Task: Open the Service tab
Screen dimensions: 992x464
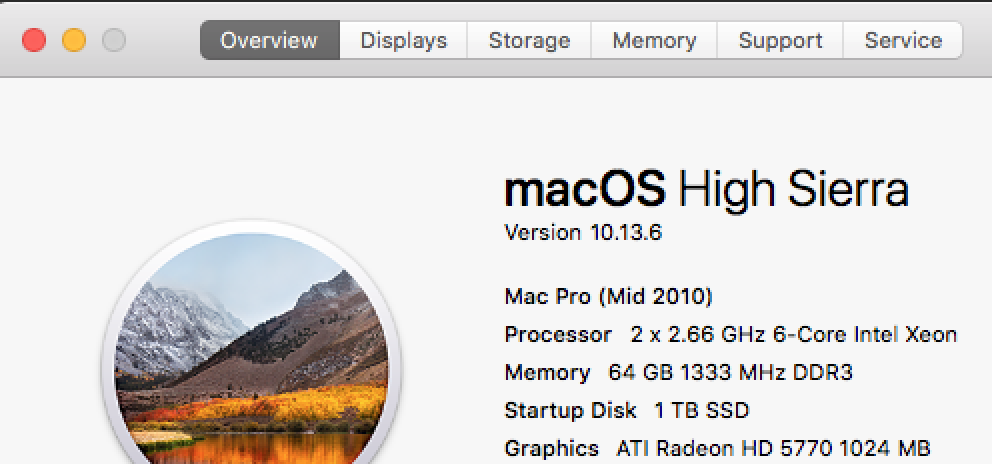Action: pos(903,41)
